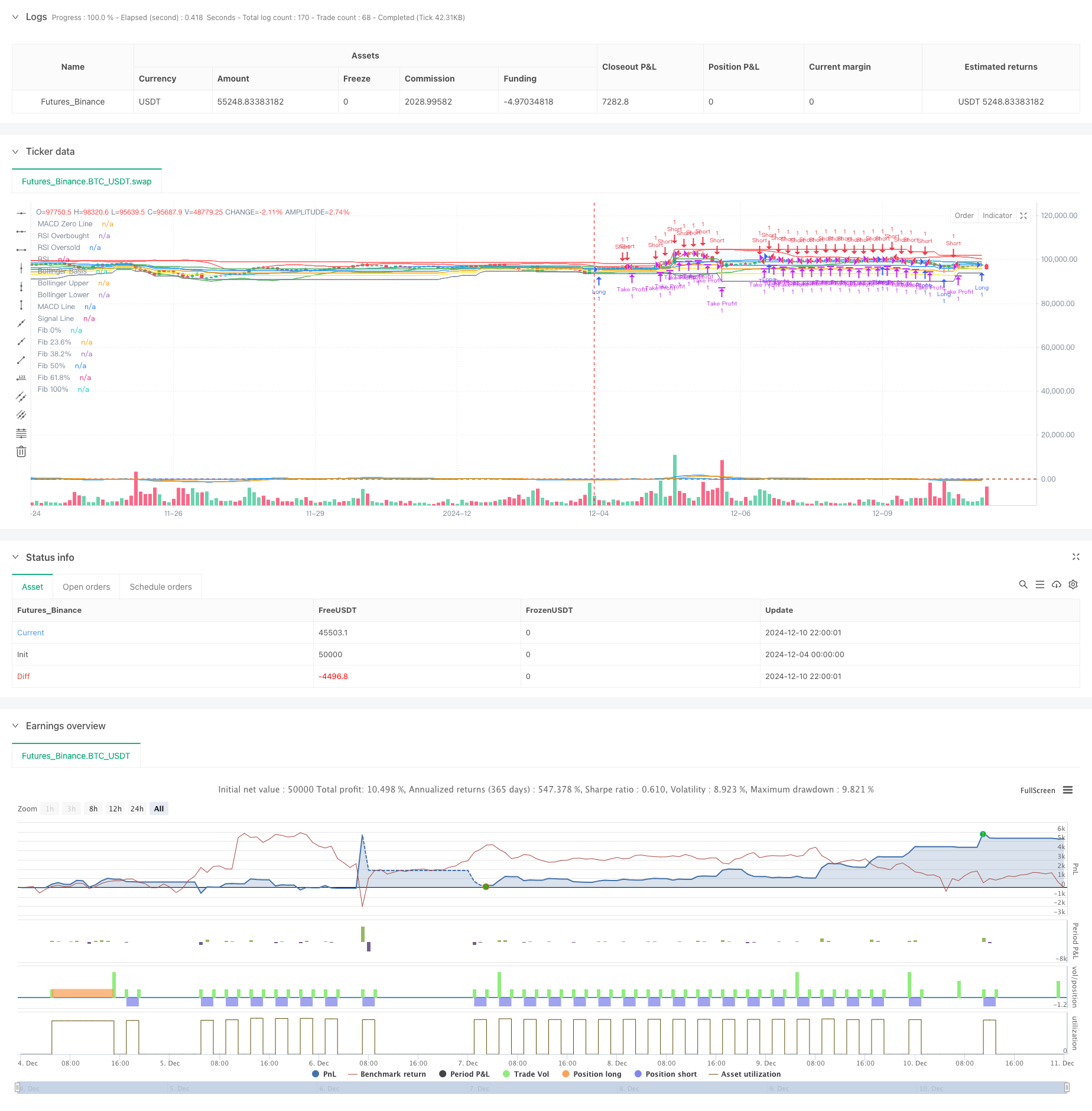Viewport: 1092px width, 1111px height.
Task: Expand the ticker chart with the fullscreen icon
Action: pos(1023,216)
